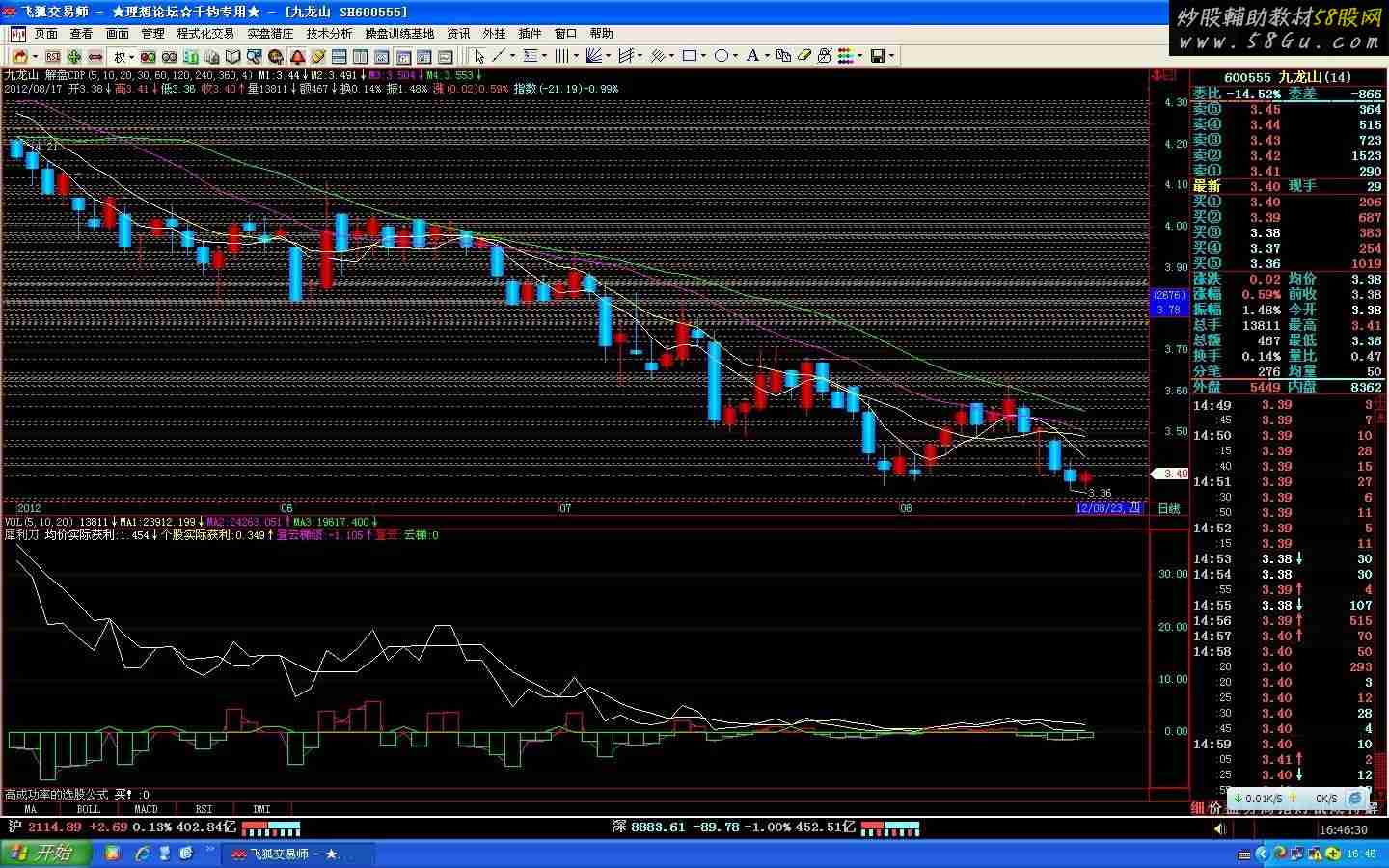Open the 程式化交易 menu
The image size is (1389, 868).
(205, 34)
